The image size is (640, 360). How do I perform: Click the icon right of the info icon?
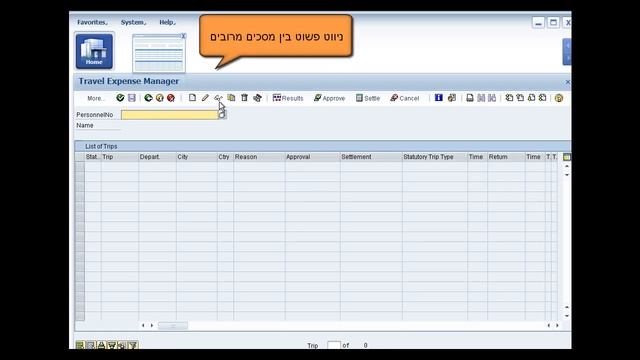(452, 98)
